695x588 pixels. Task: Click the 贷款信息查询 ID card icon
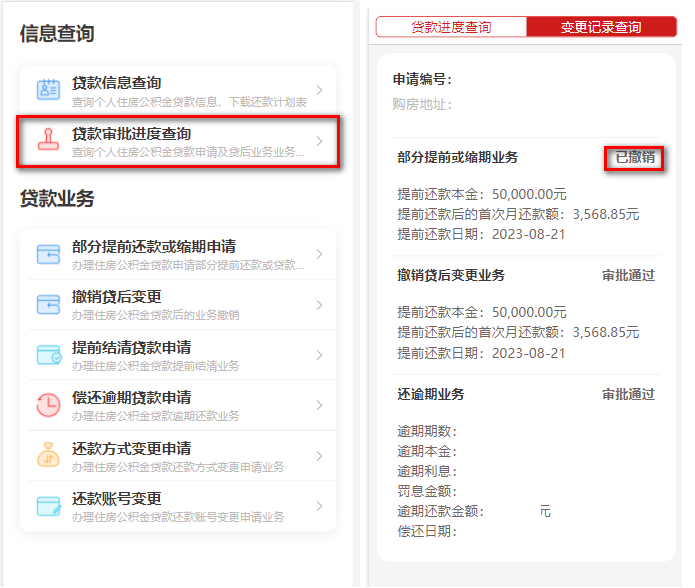point(48,90)
